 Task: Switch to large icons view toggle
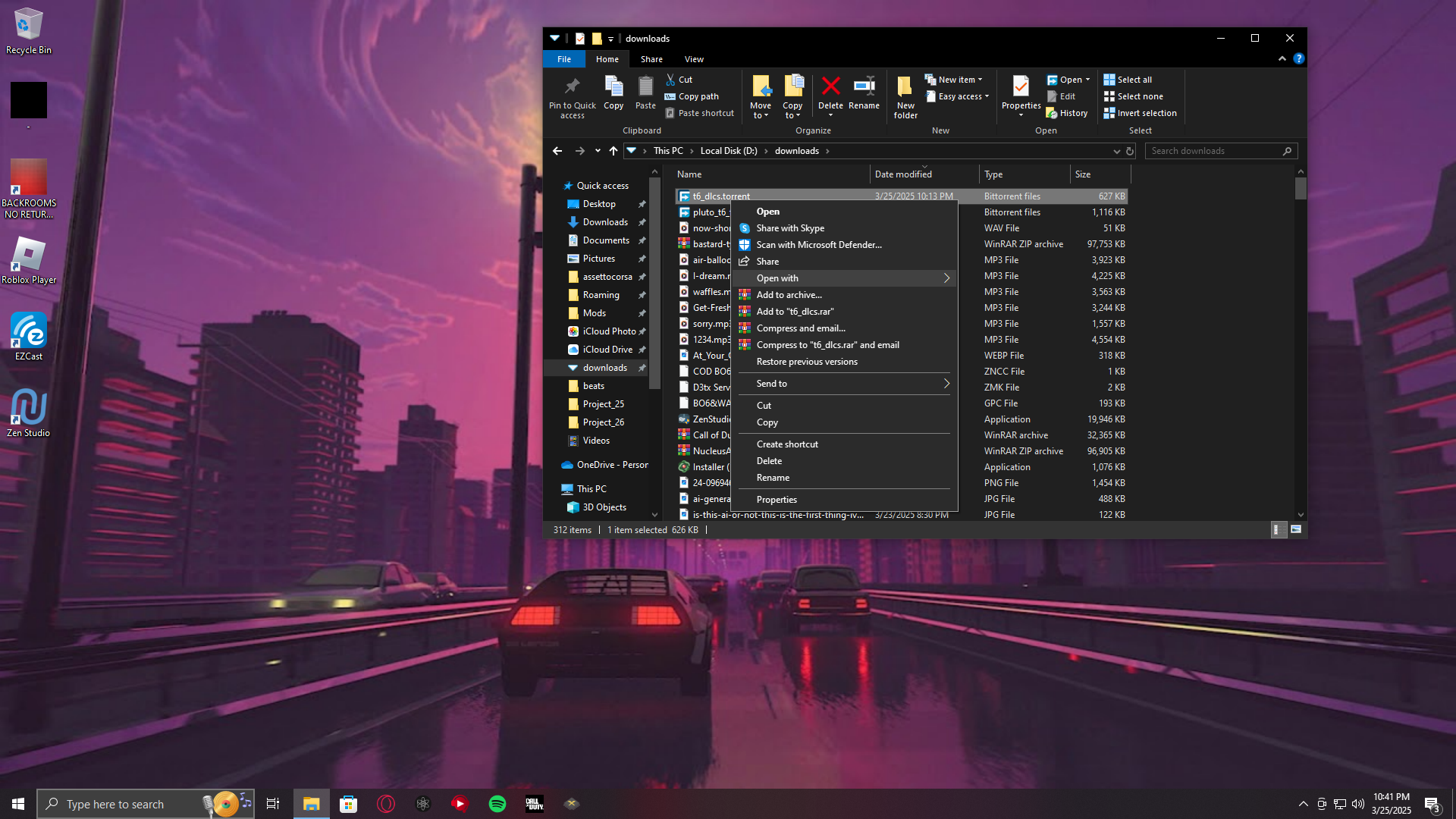coord(1296,529)
